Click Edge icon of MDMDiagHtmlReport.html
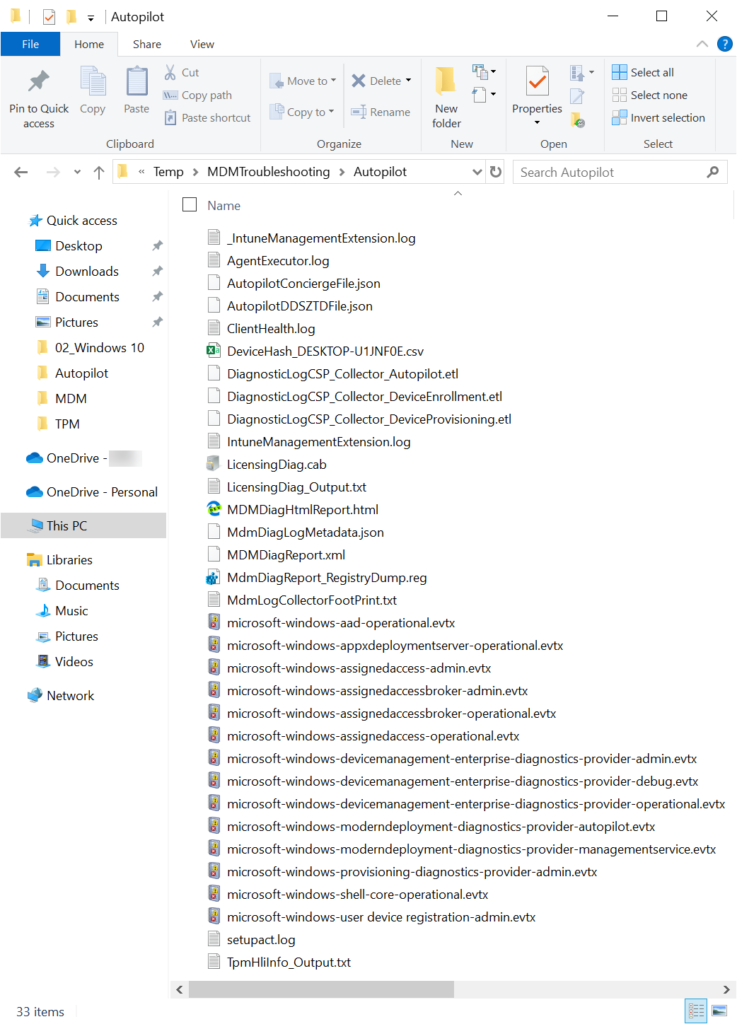The height and width of the screenshot is (1024, 737). (x=213, y=509)
